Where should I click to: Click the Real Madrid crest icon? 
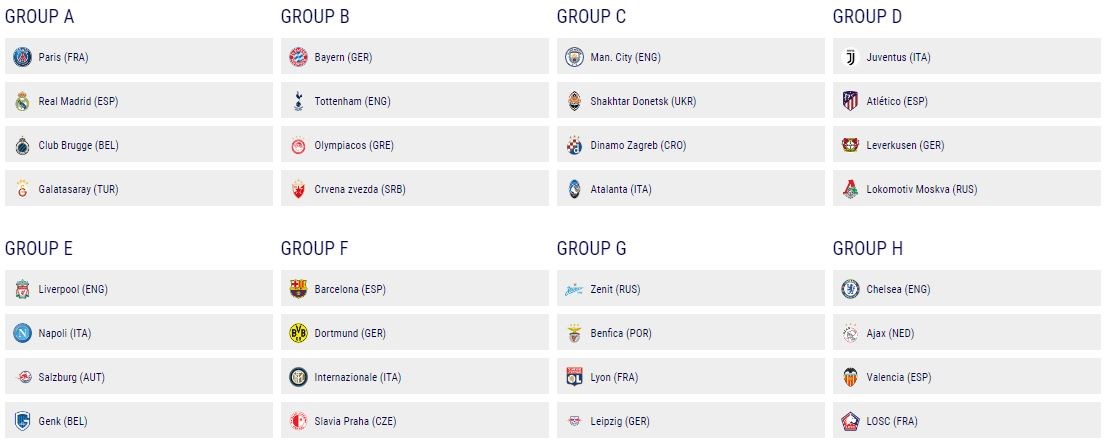22,101
